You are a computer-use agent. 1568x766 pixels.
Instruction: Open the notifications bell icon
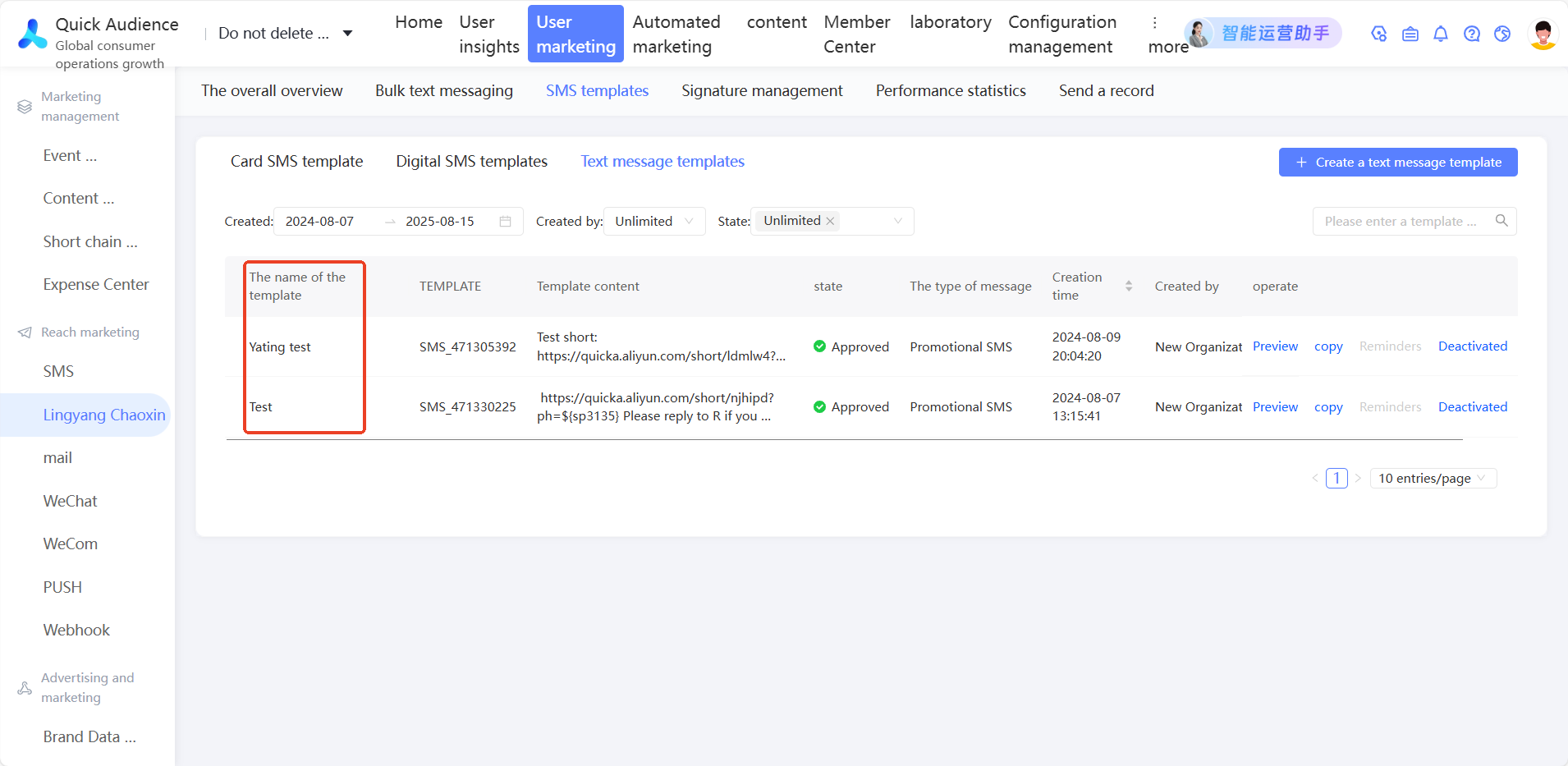pyautogui.click(x=1441, y=34)
